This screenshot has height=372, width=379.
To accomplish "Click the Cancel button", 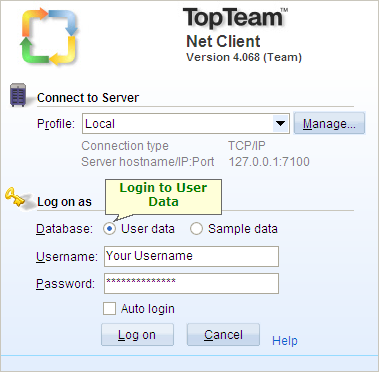I will (x=223, y=334).
